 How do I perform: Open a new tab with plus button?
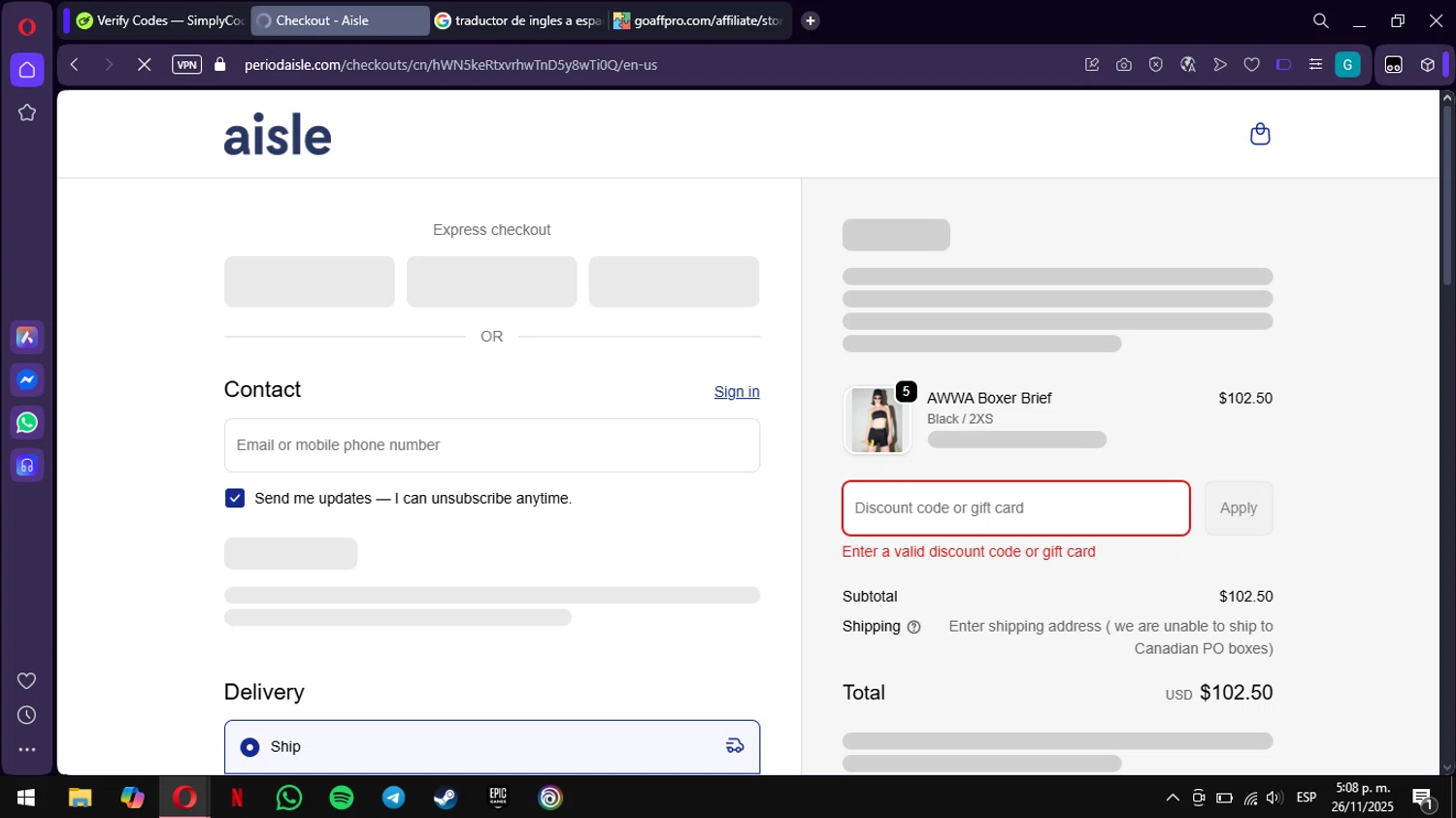811,20
